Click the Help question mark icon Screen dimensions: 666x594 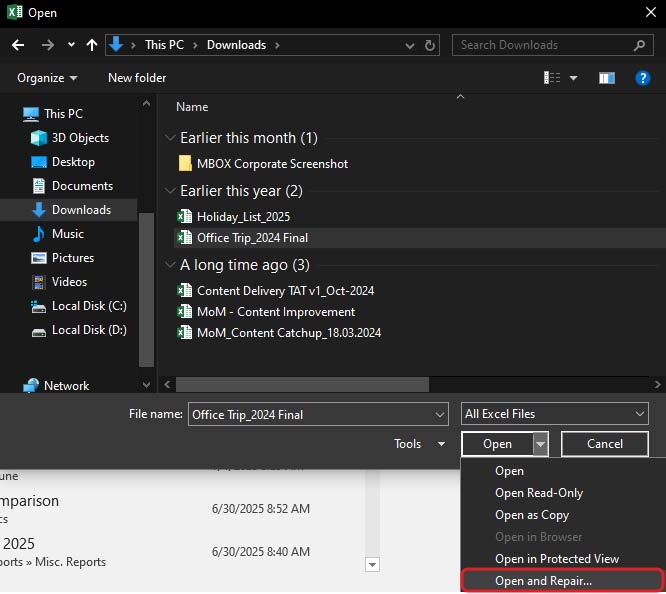643,78
